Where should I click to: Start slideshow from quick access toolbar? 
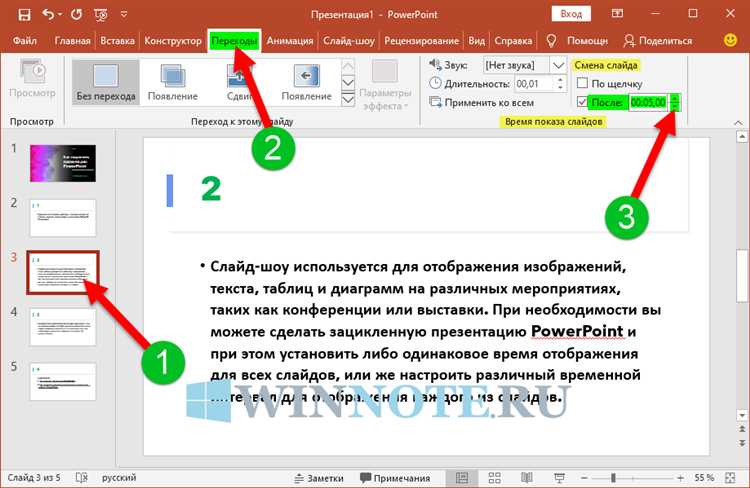click(x=101, y=15)
